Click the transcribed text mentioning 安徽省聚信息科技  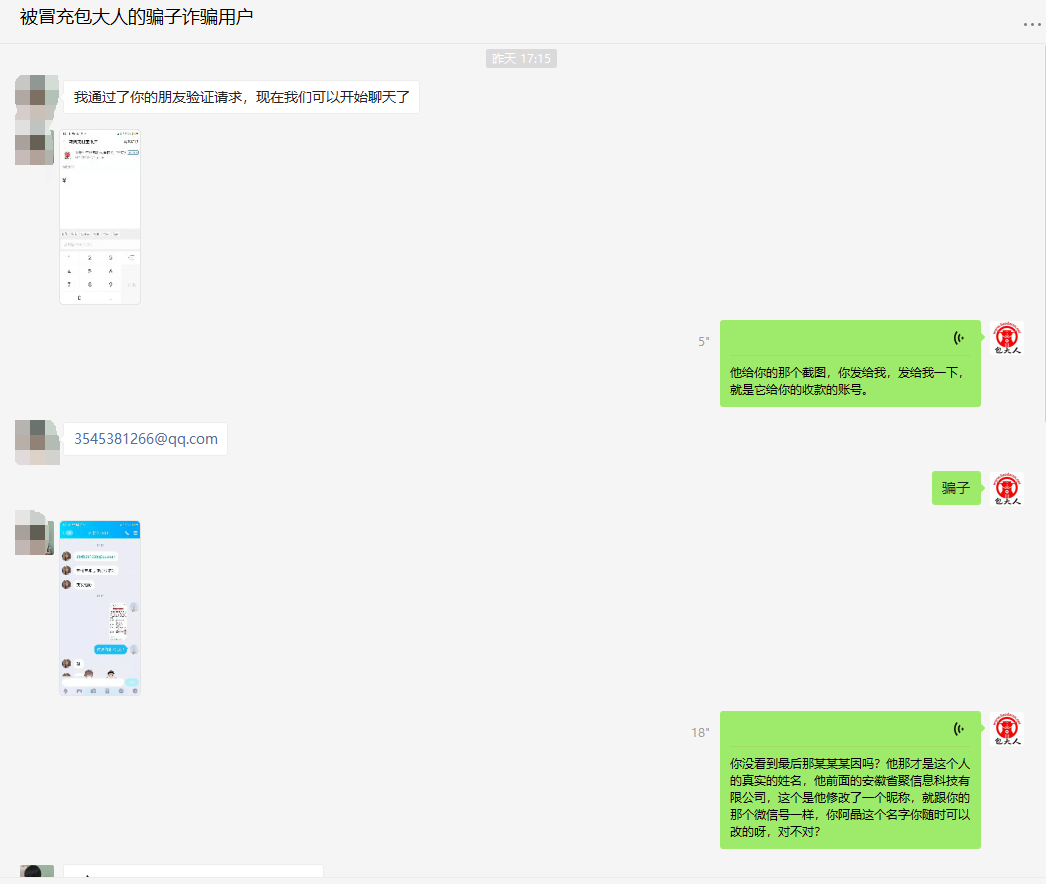(x=849, y=796)
